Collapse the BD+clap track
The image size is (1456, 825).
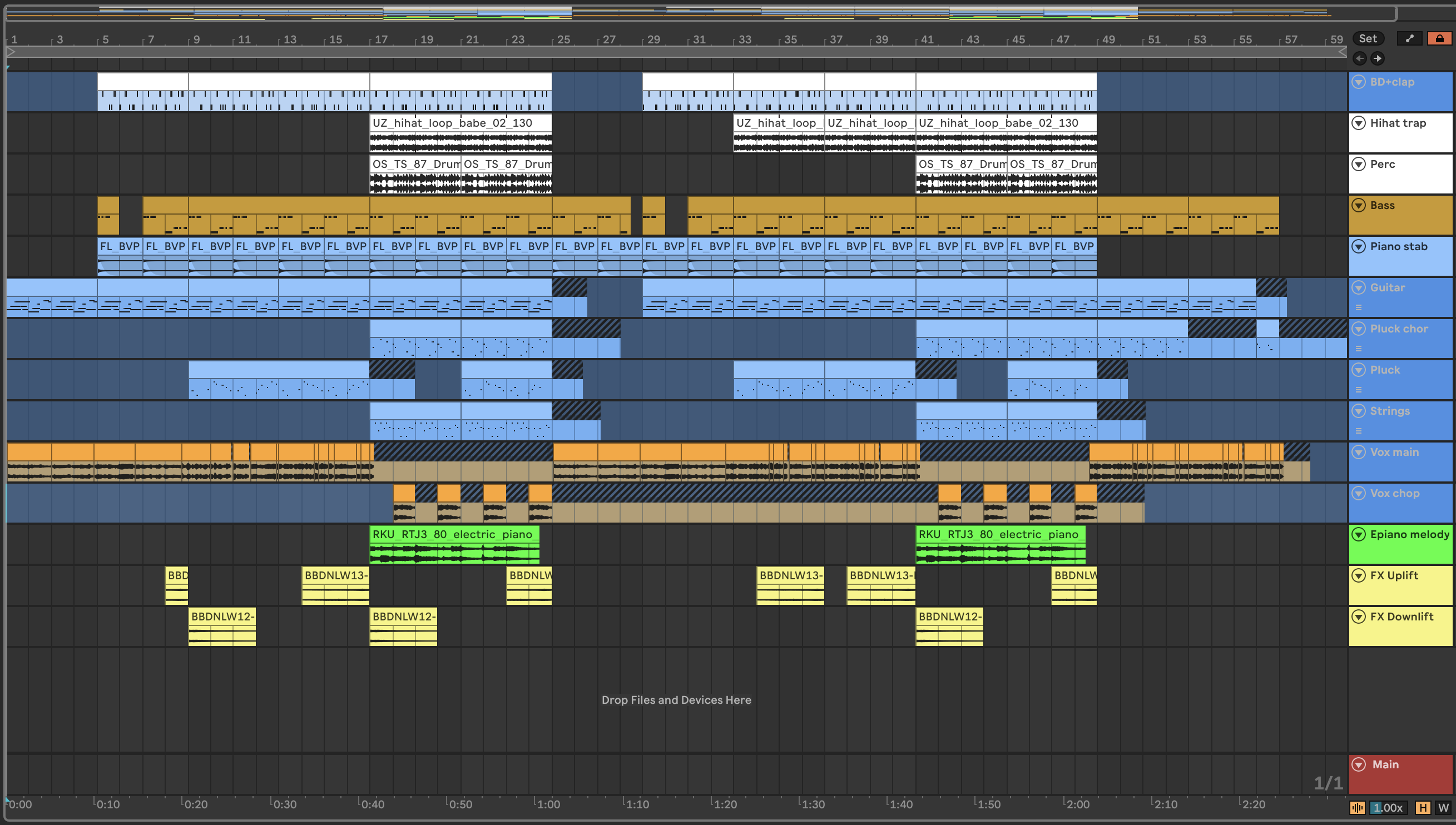click(1359, 82)
